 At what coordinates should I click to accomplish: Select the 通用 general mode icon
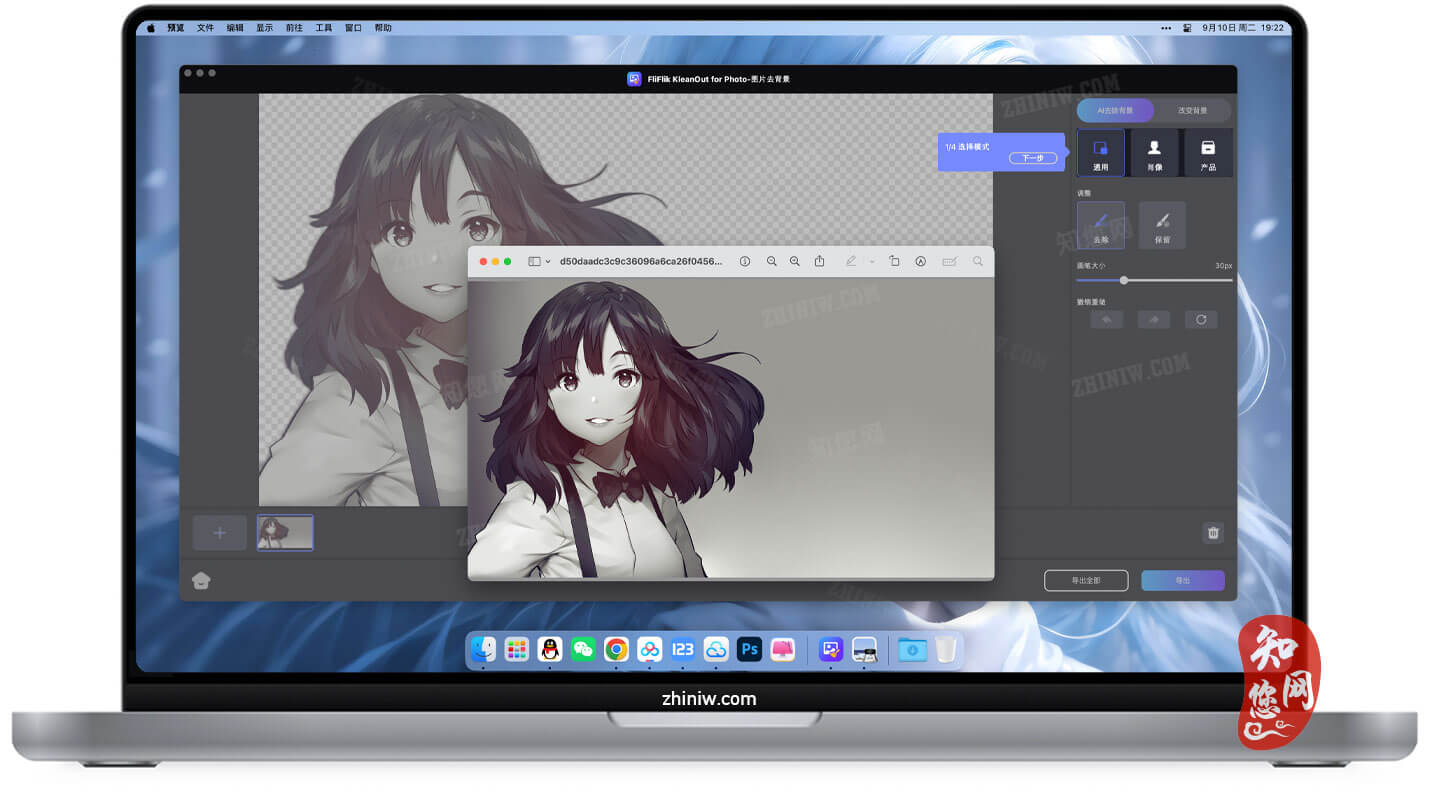(x=1100, y=153)
